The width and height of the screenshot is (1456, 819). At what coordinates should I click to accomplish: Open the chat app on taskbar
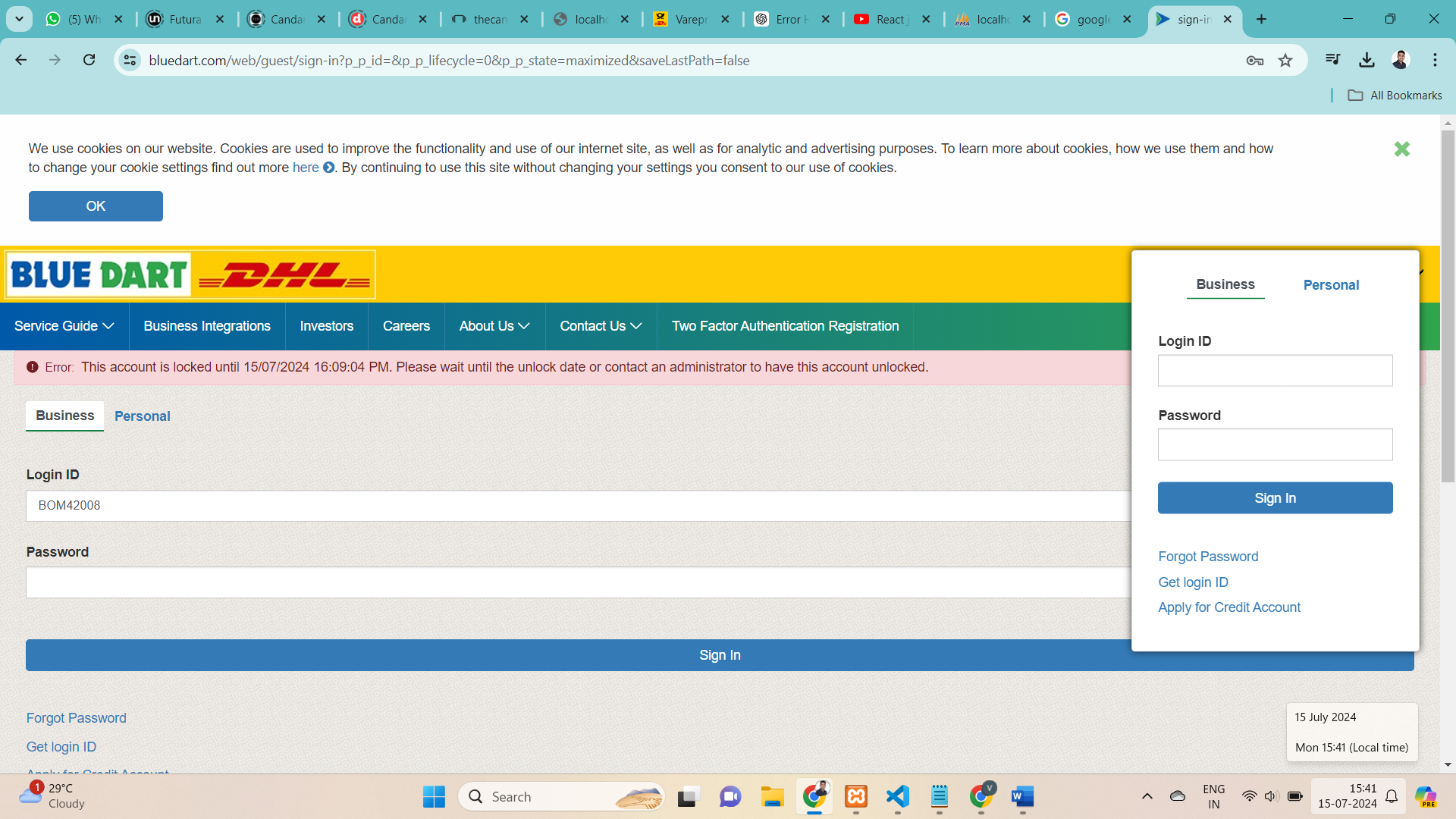(x=730, y=797)
